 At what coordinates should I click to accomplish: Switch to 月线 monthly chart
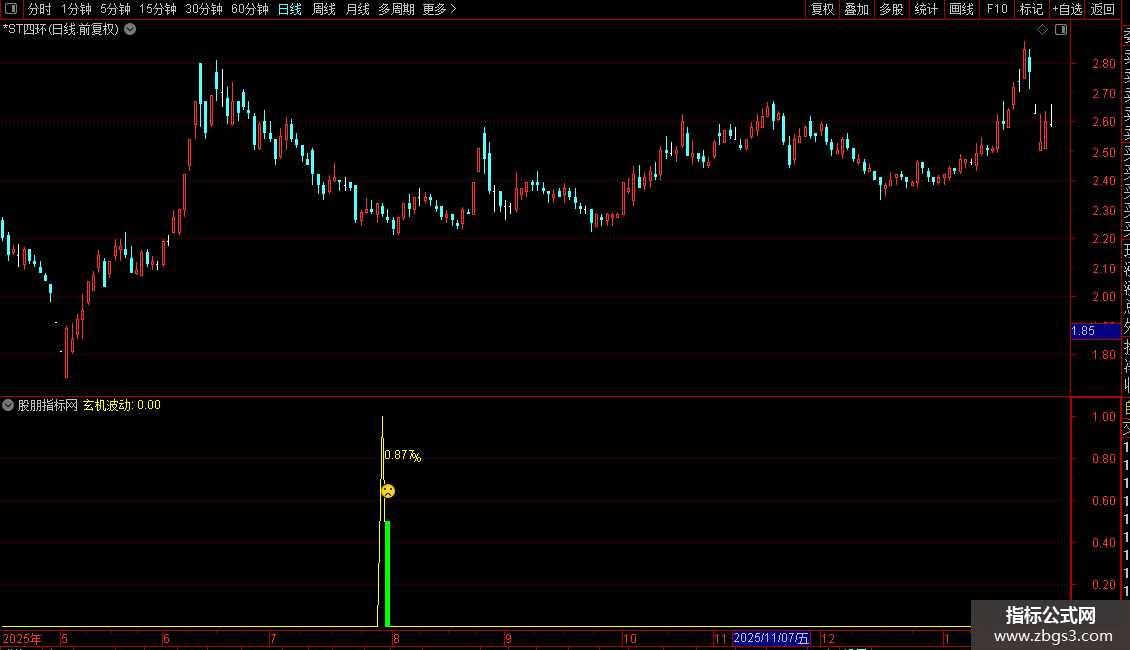tap(357, 9)
